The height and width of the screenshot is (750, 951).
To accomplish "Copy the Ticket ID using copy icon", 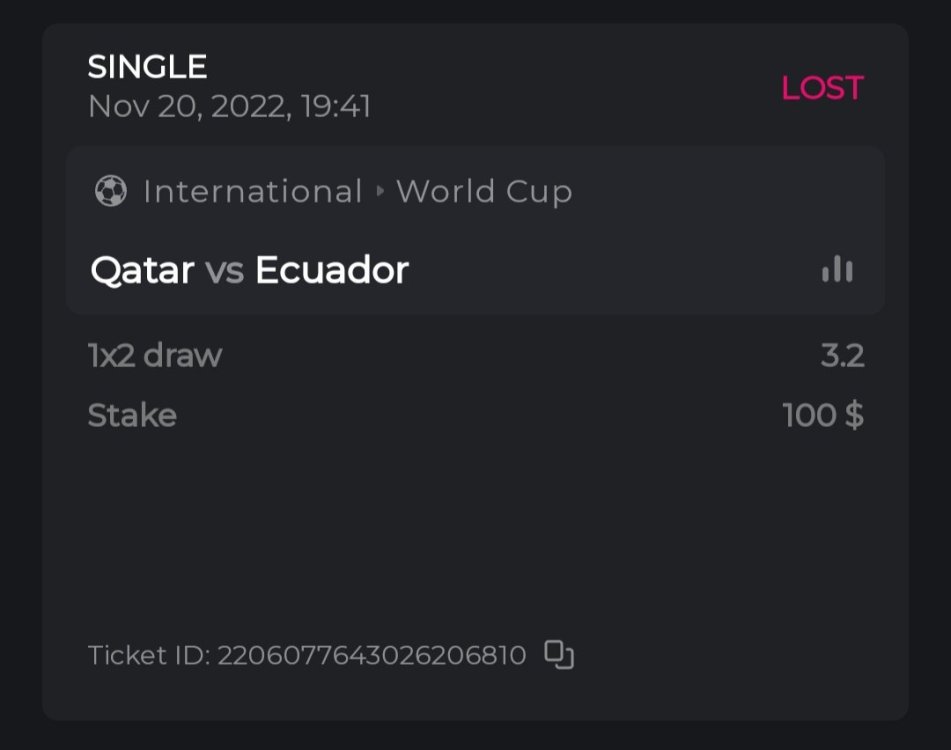I will pyautogui.click(x=559, y=655).
